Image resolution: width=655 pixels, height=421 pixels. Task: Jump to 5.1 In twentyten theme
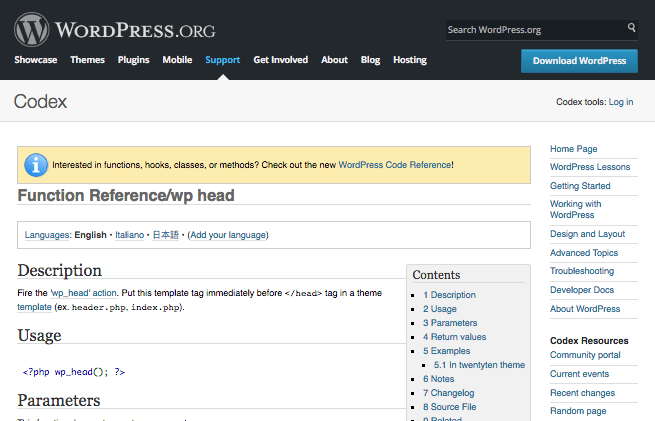click(479, 365)
